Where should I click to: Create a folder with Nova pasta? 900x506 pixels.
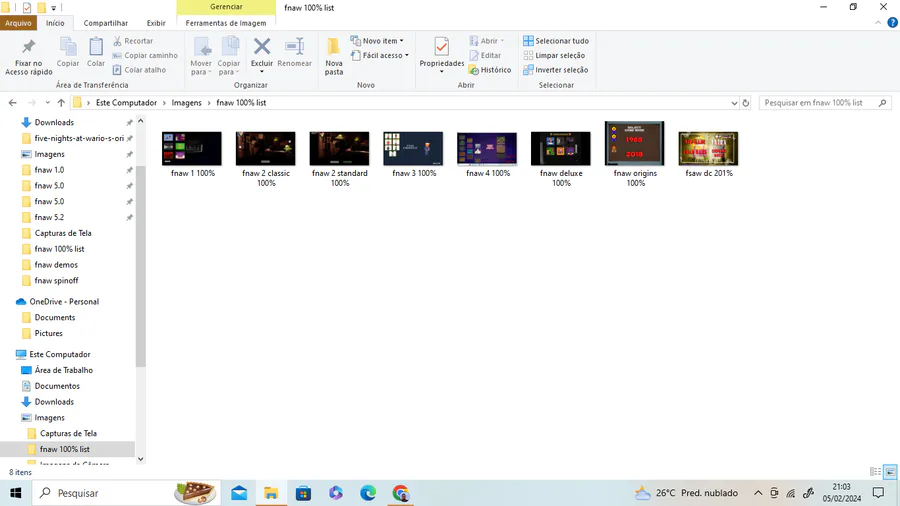tap(333, 56)
